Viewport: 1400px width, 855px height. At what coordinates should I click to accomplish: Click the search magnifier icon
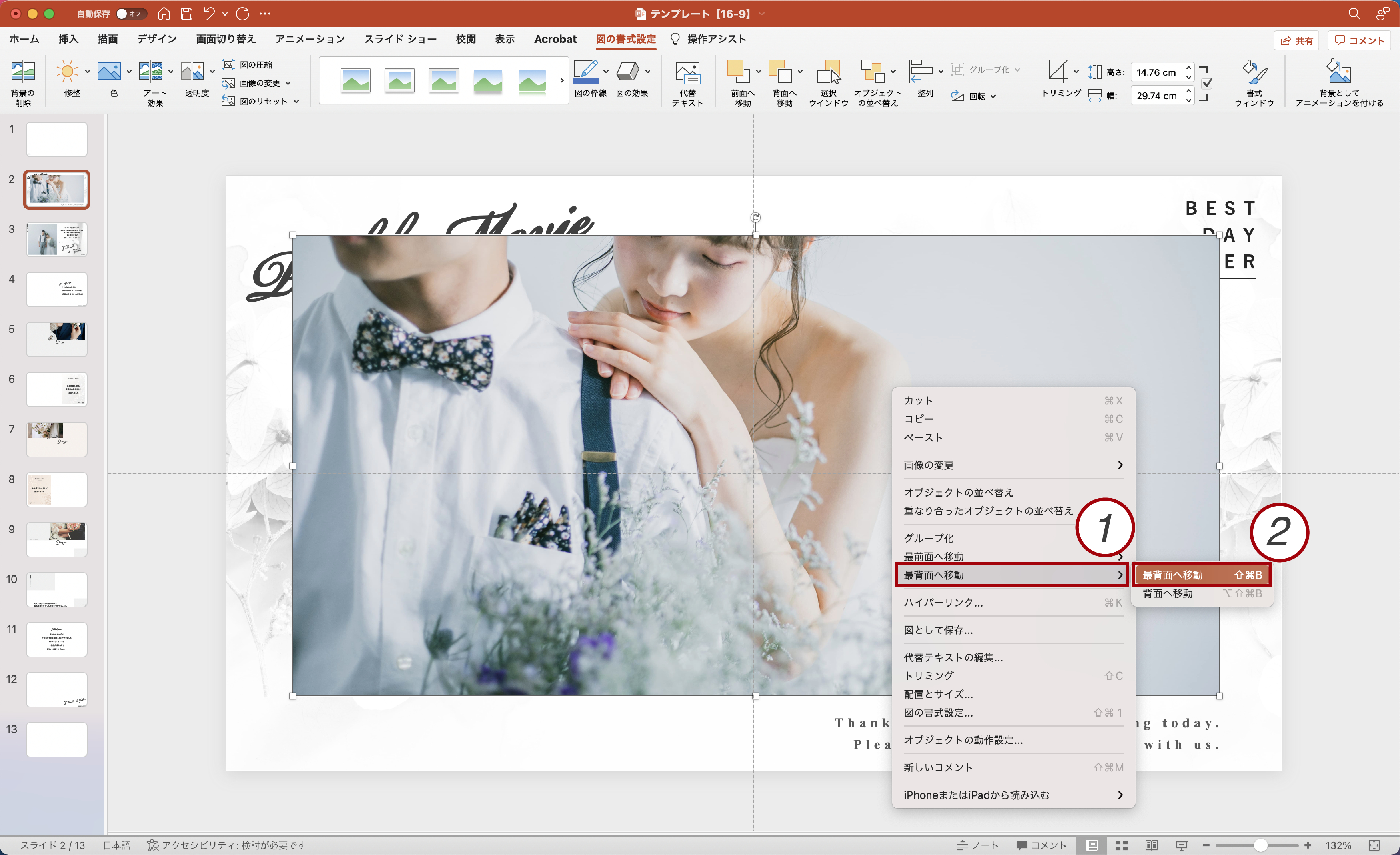[1354, 14]
